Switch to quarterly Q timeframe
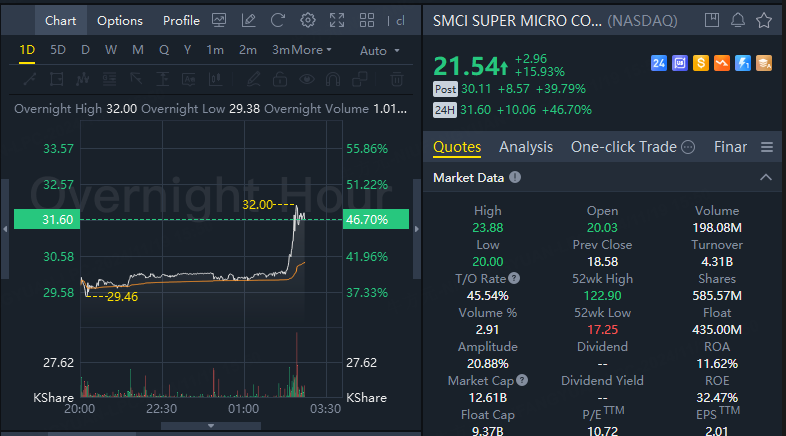 pos(164,50)
